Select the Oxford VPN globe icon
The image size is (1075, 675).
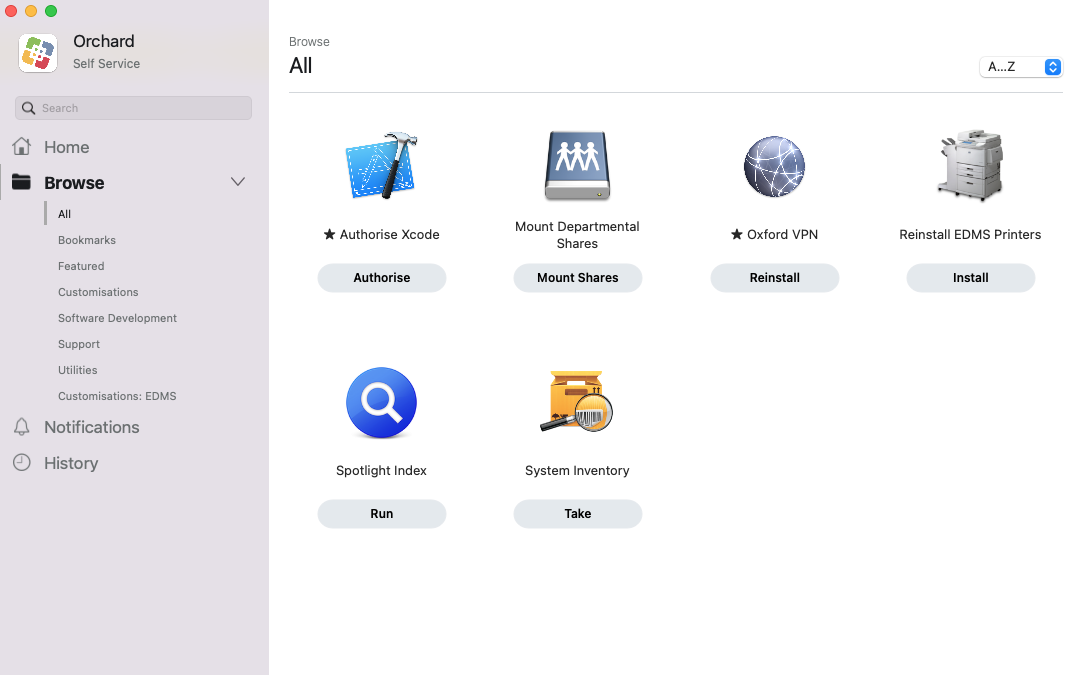click(x=774, y=166)
